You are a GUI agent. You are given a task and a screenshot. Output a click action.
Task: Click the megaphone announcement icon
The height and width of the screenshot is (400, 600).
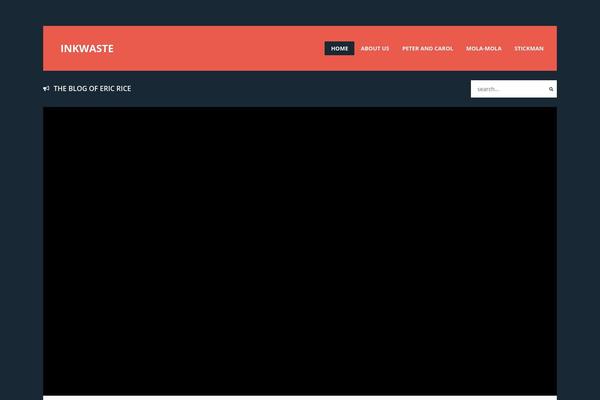point(46,89)
